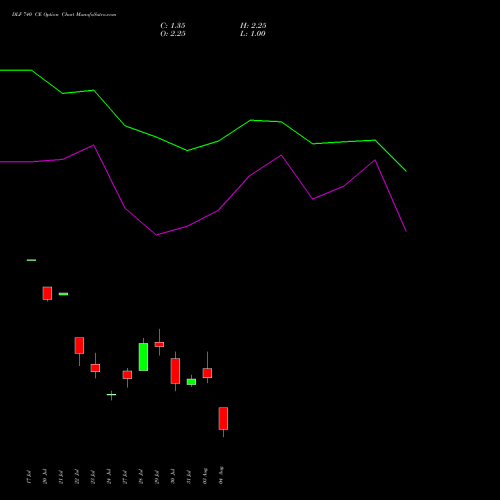The width and height of the screenshot is (500, 500).
Task: Select the 17 Jul date label
Action: point(29,477)
